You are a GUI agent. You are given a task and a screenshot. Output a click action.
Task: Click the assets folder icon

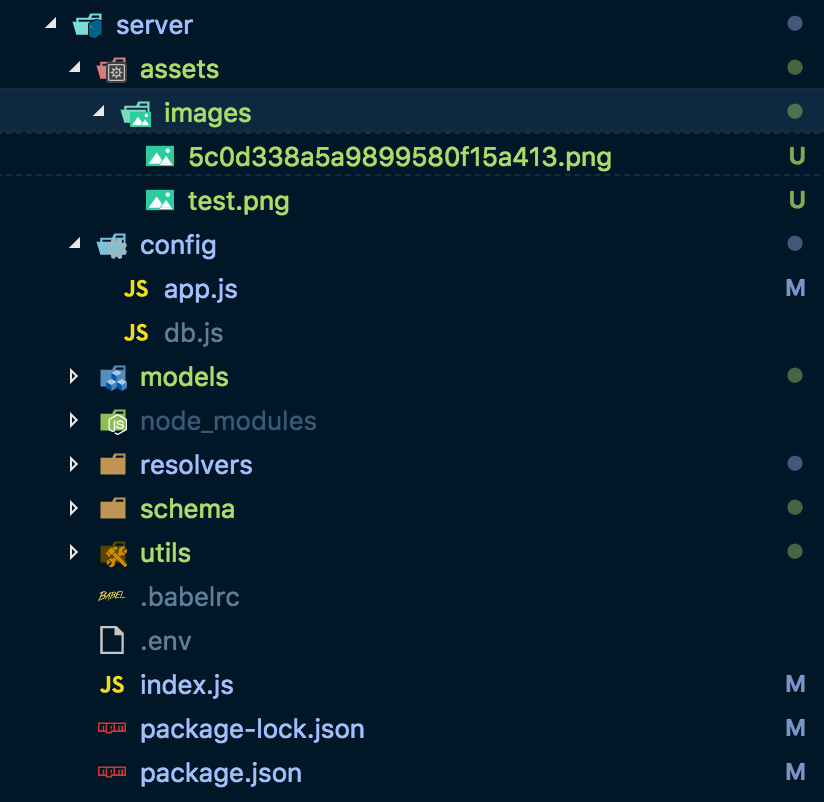112,69
